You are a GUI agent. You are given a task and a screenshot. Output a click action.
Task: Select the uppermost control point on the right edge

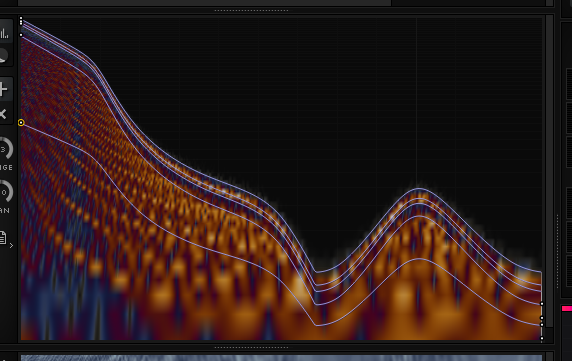point(542,304)
